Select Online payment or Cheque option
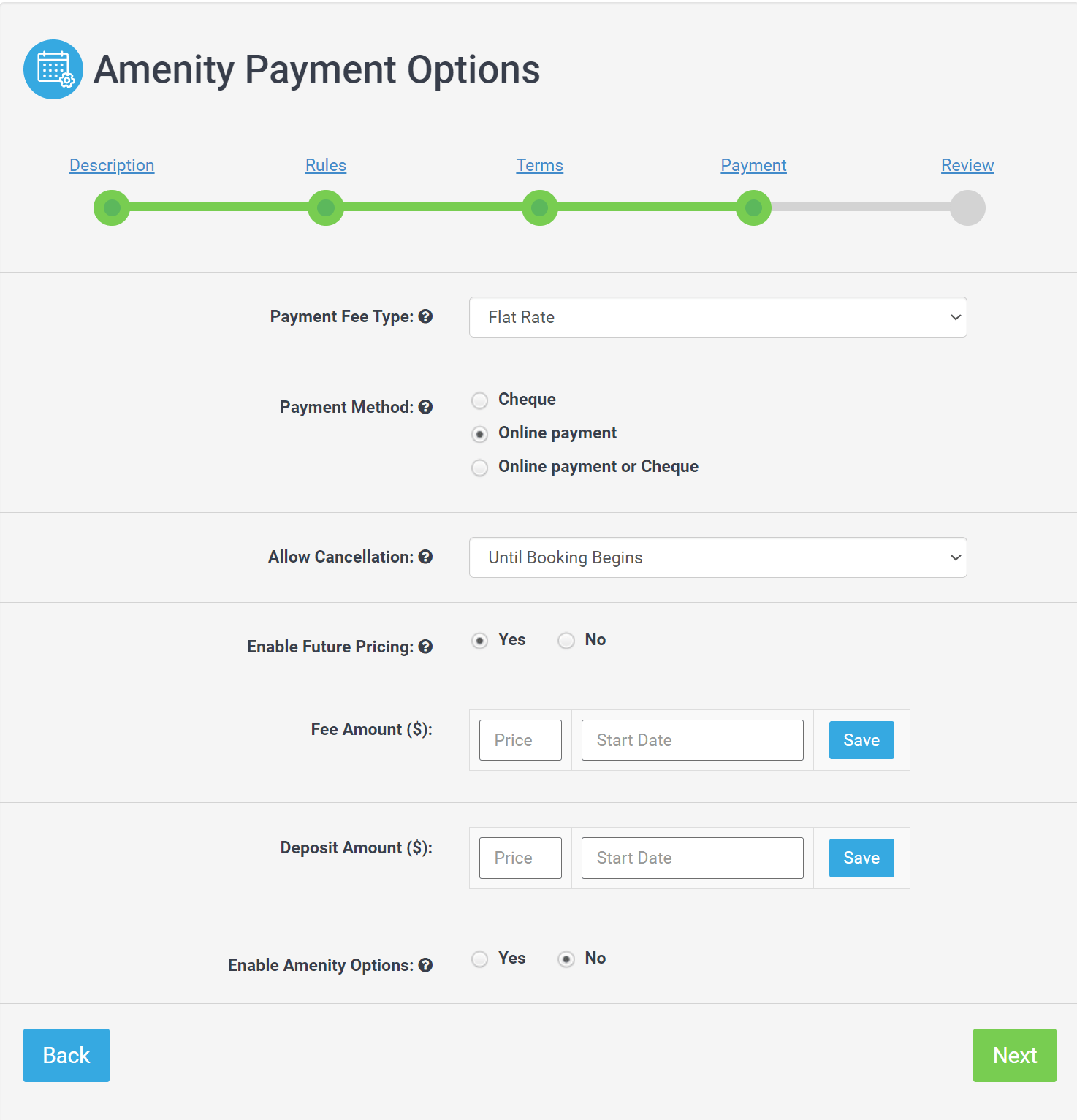The height and width of the screenshot is (1120, 1077). pyautogui.click(x=479, y=468)
